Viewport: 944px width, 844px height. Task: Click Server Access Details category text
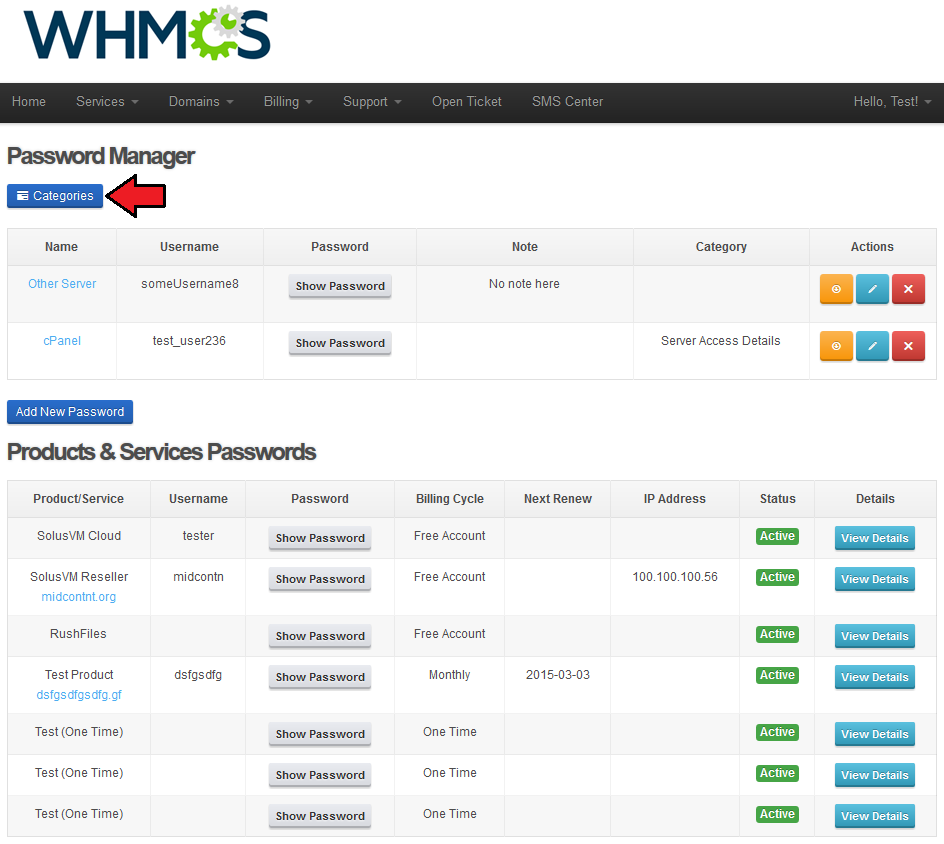721,341
